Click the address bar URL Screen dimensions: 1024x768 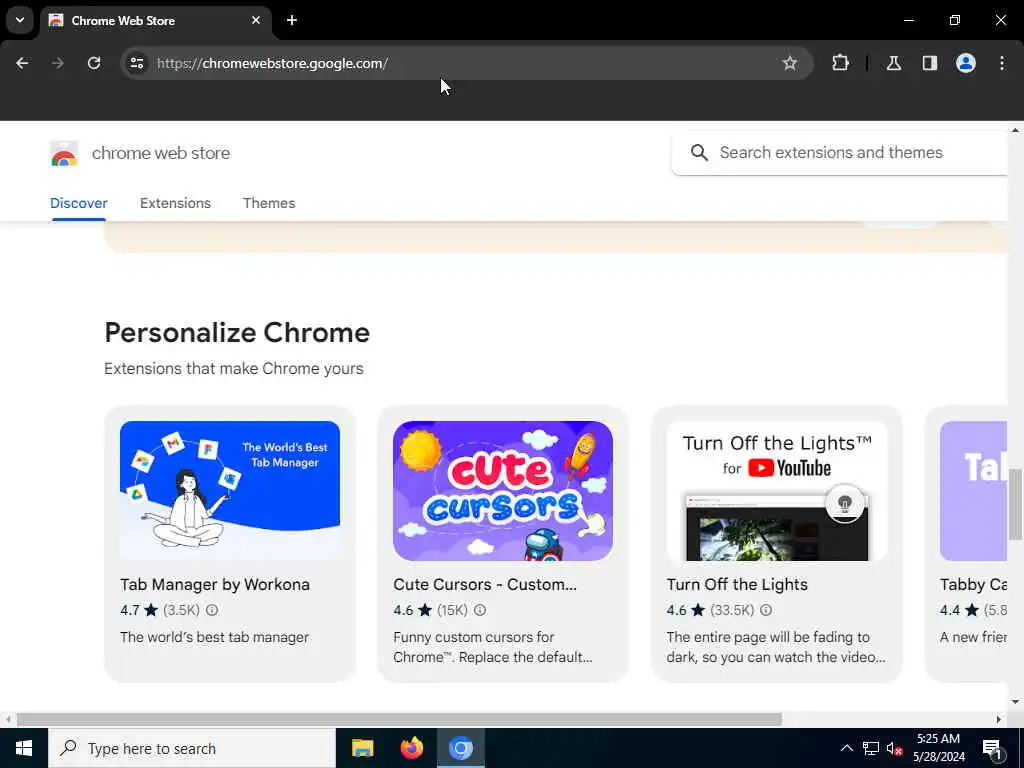pyautogui.click(x=272, y=63)
